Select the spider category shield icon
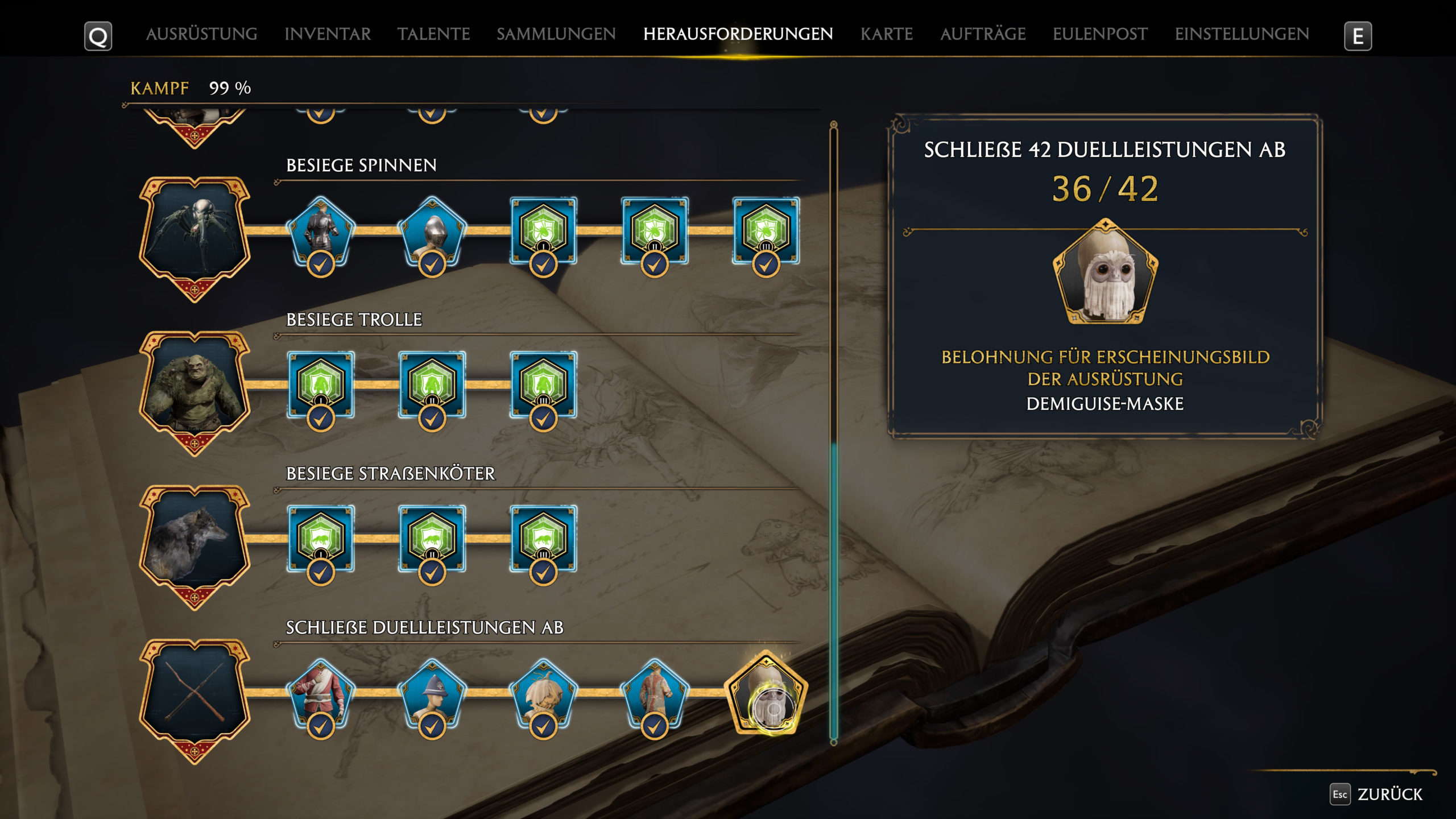 coord(195,239)
